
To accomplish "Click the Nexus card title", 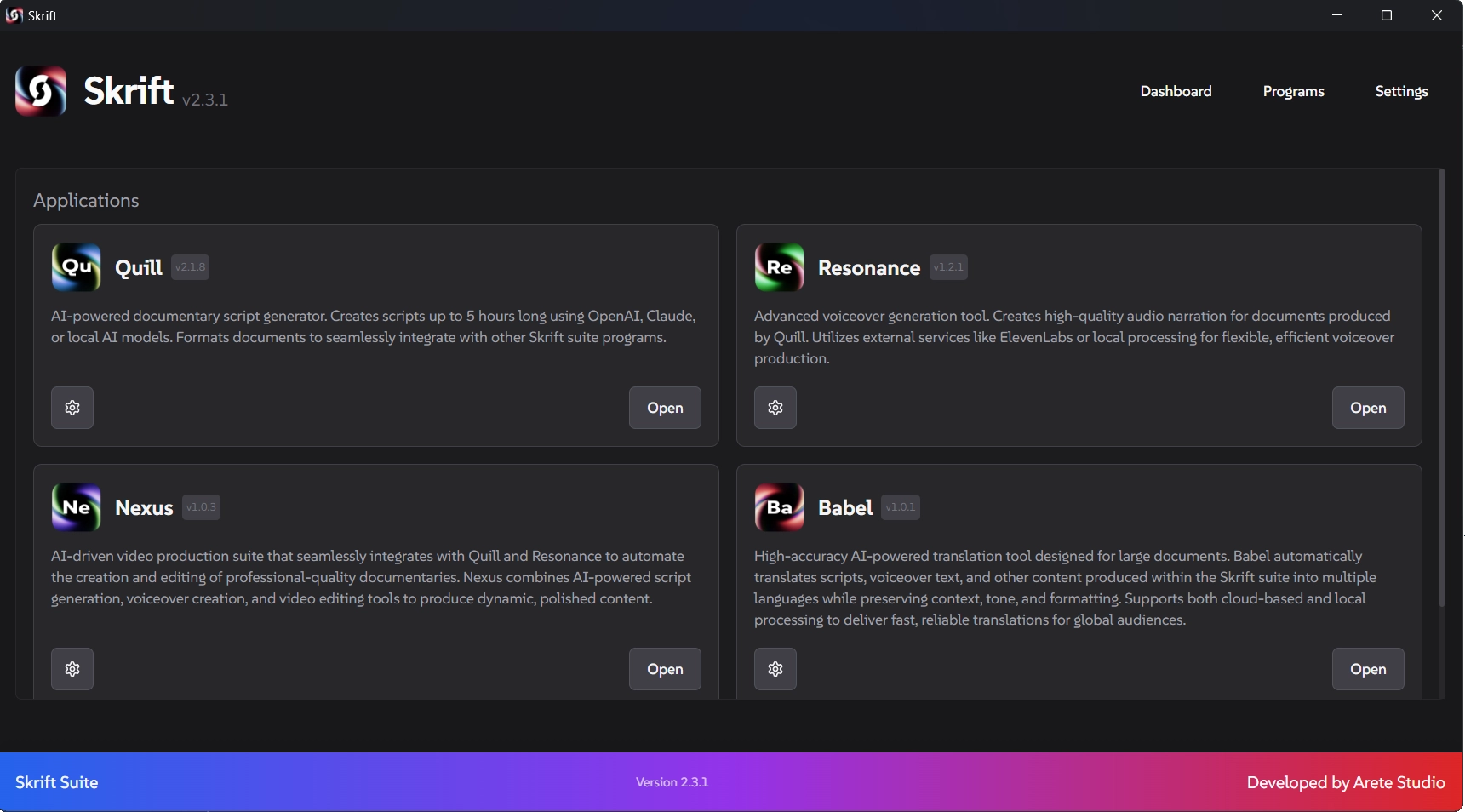I will [144, 508].
